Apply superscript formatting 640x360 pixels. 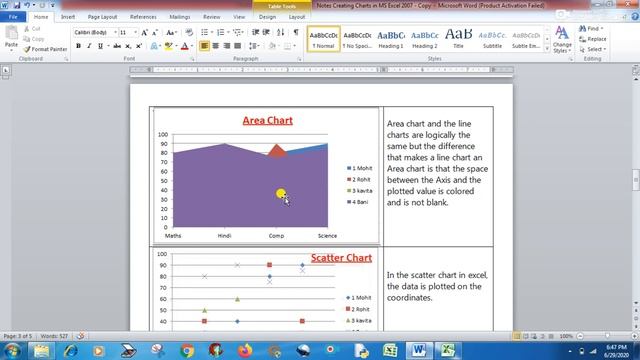tap(139, 46)
